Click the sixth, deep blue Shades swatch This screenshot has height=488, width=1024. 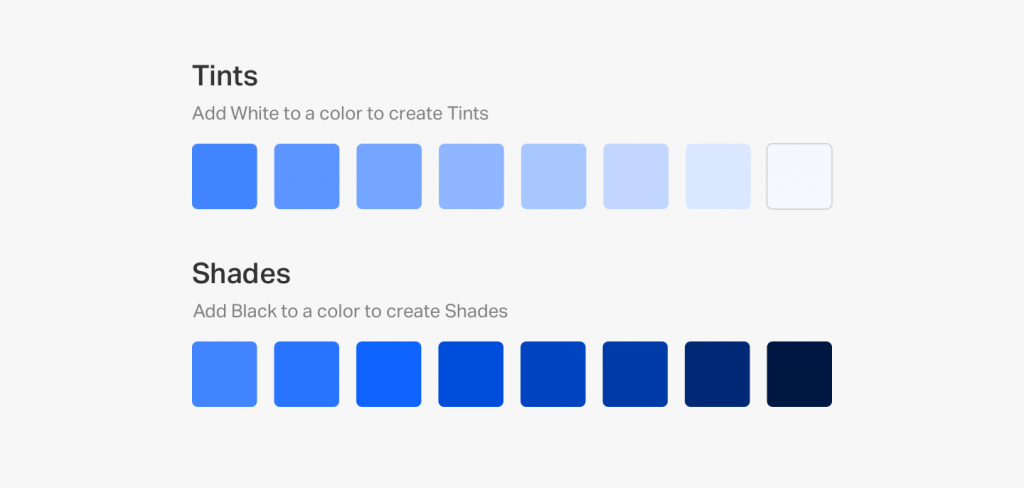[x=635, y=374]
